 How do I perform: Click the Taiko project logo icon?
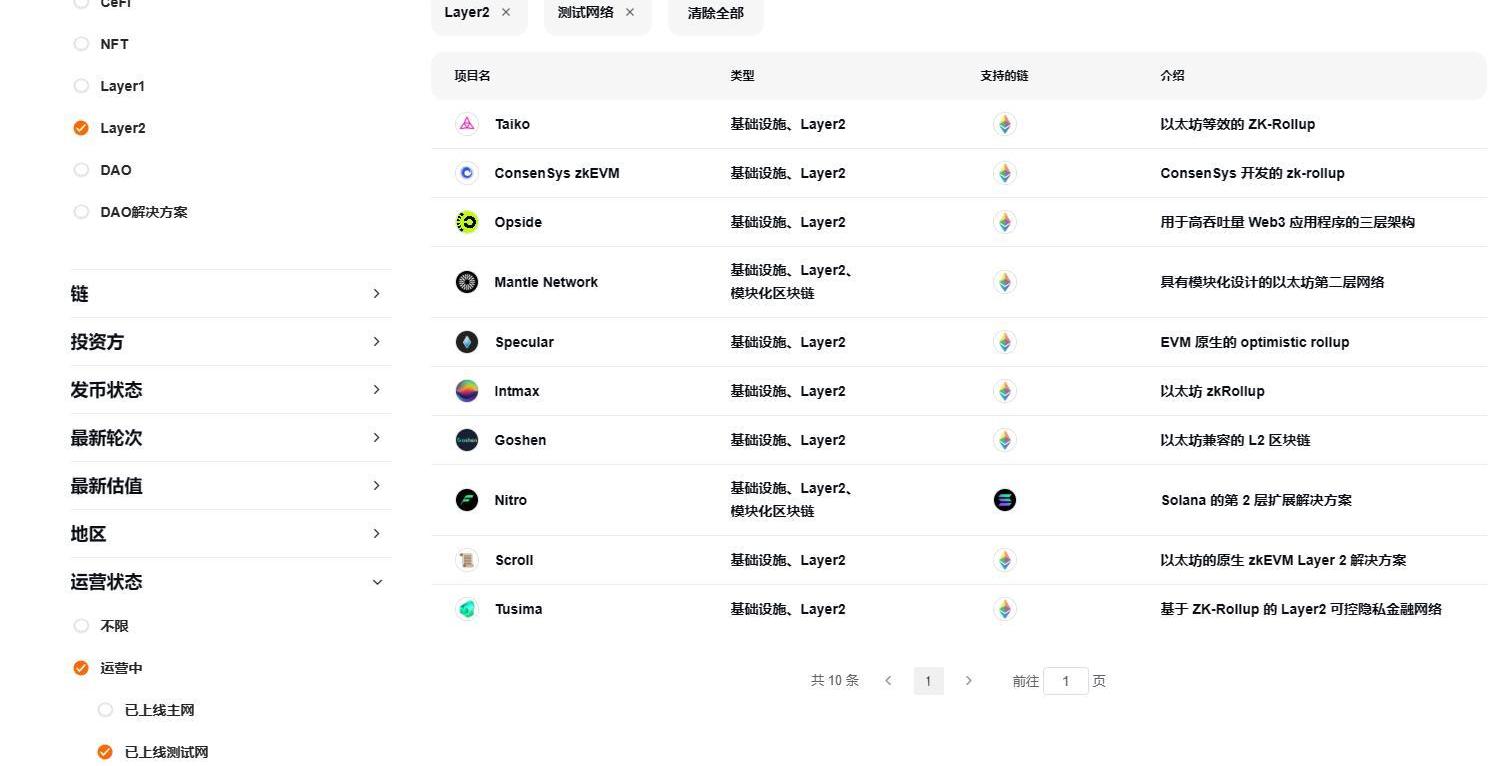[467, 124]
